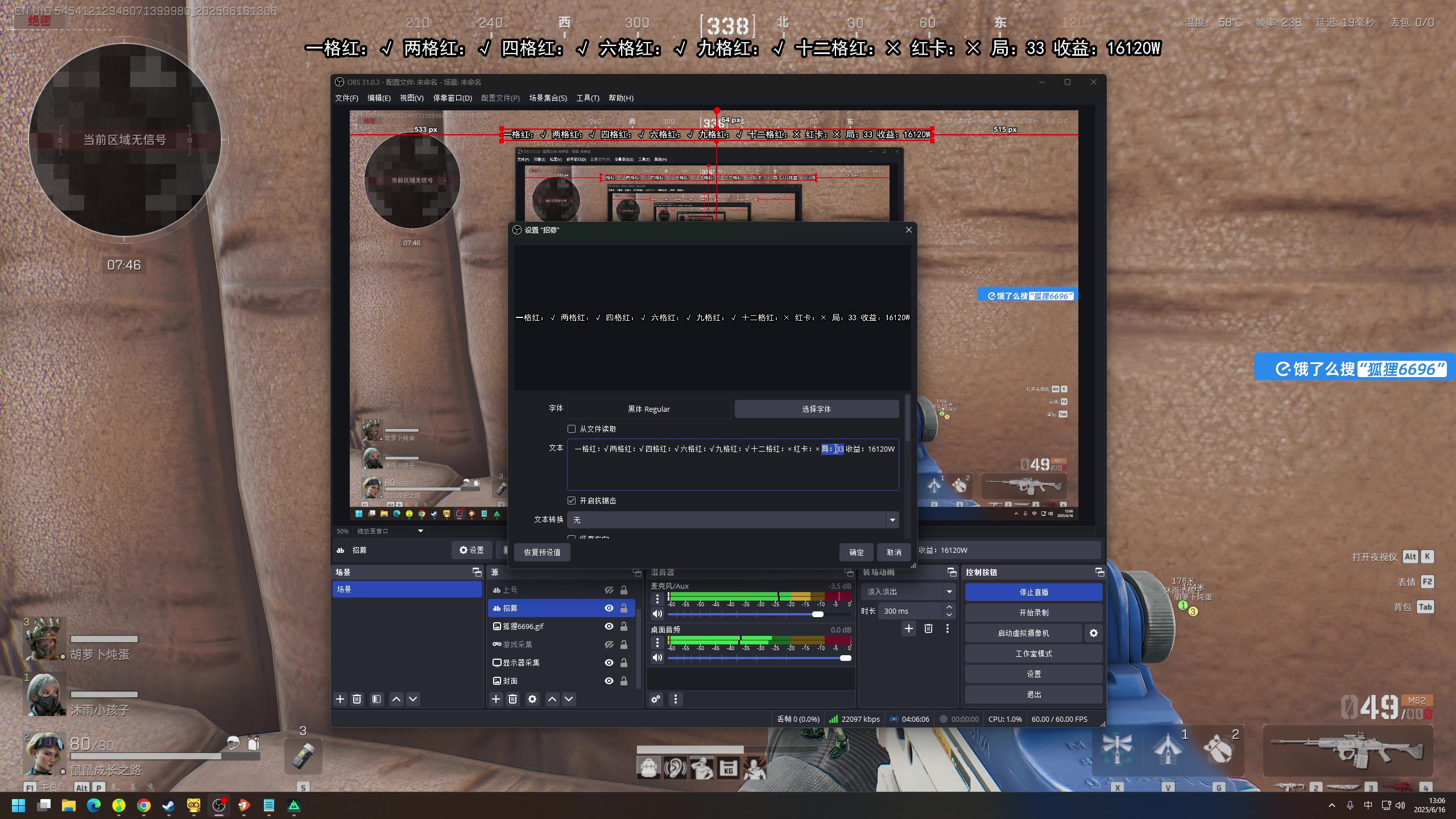
Task: Open preview scale 缩放至窗口 dropdown
Action: click(390, 531)
